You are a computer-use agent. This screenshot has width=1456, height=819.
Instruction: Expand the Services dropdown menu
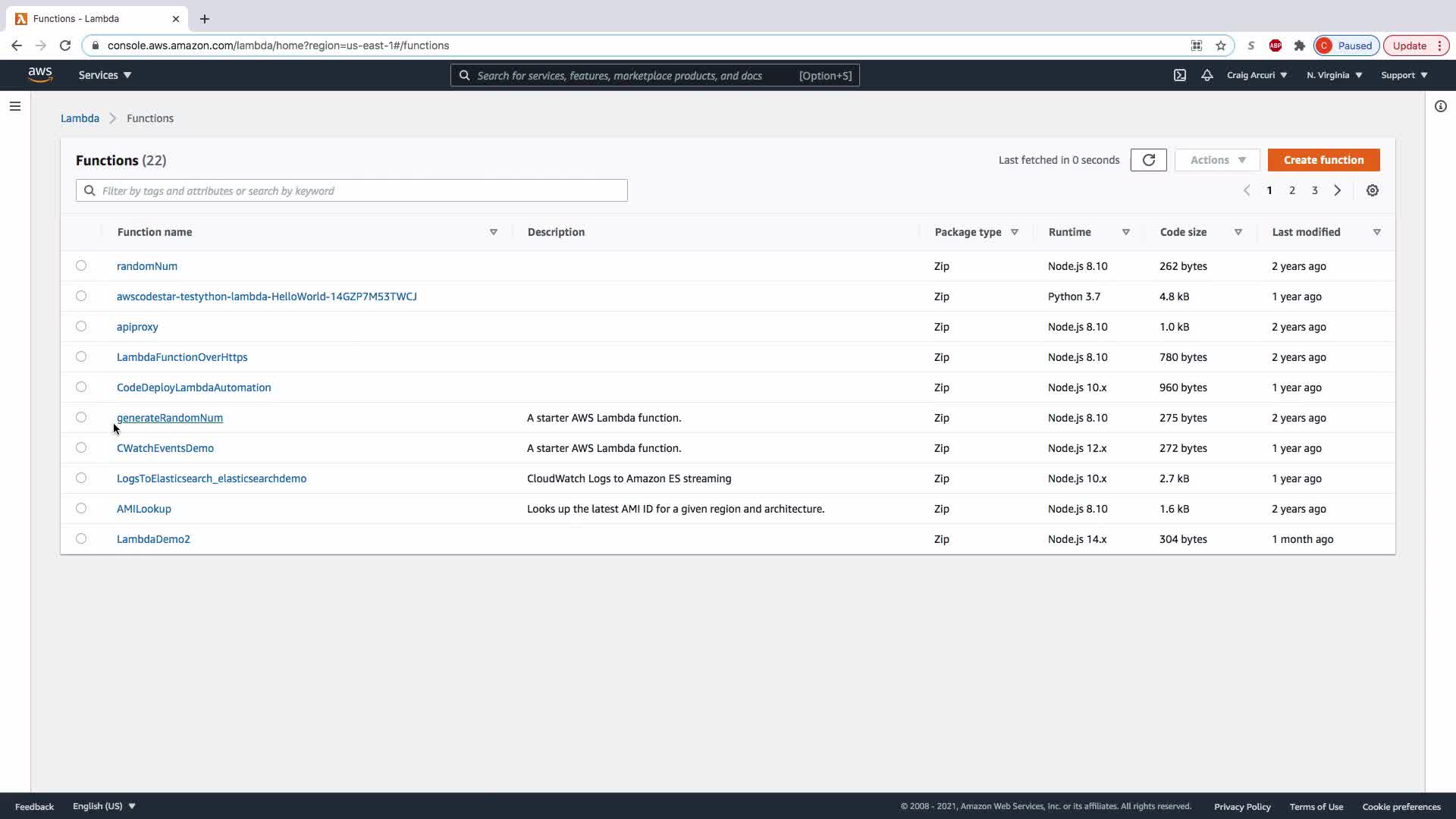pyautogui.click(x=105, y=75)
